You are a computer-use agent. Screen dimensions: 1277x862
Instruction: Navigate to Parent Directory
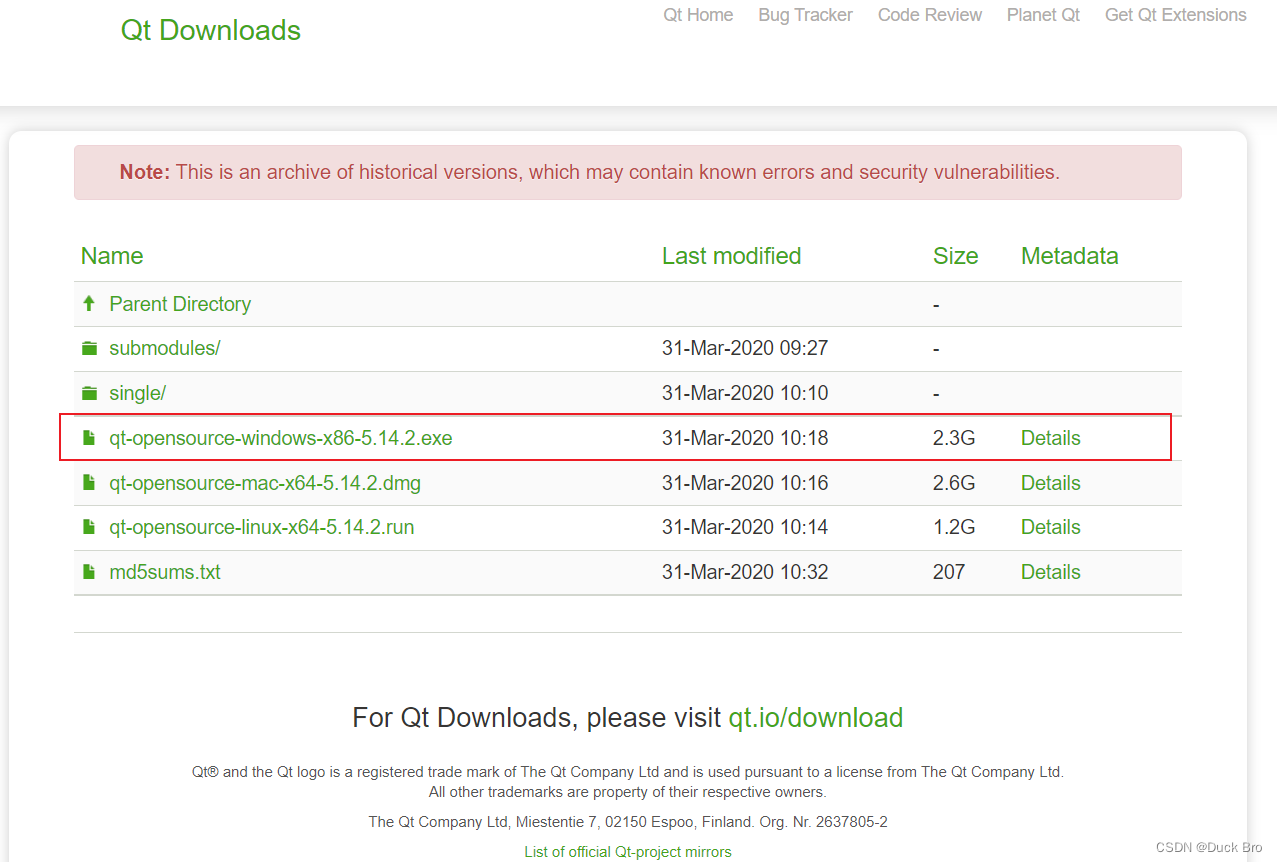tap(180, 304)
